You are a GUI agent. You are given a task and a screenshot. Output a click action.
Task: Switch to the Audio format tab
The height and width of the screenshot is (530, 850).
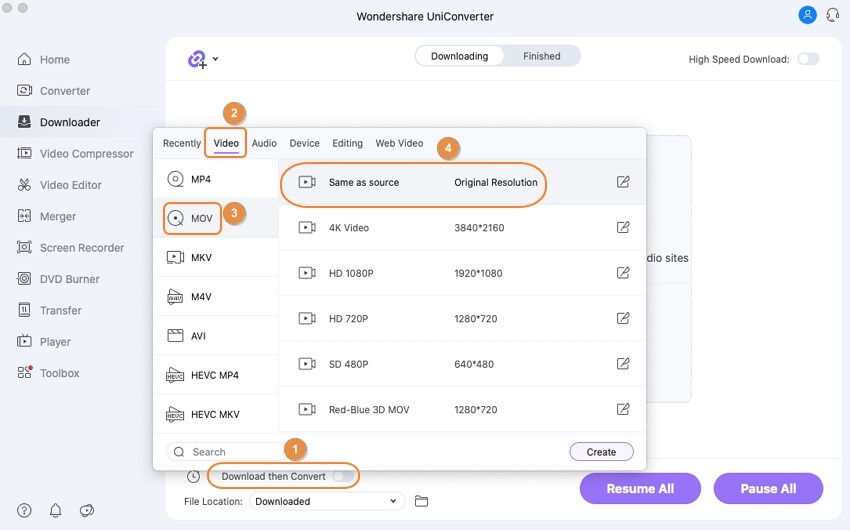click(264, 143)
